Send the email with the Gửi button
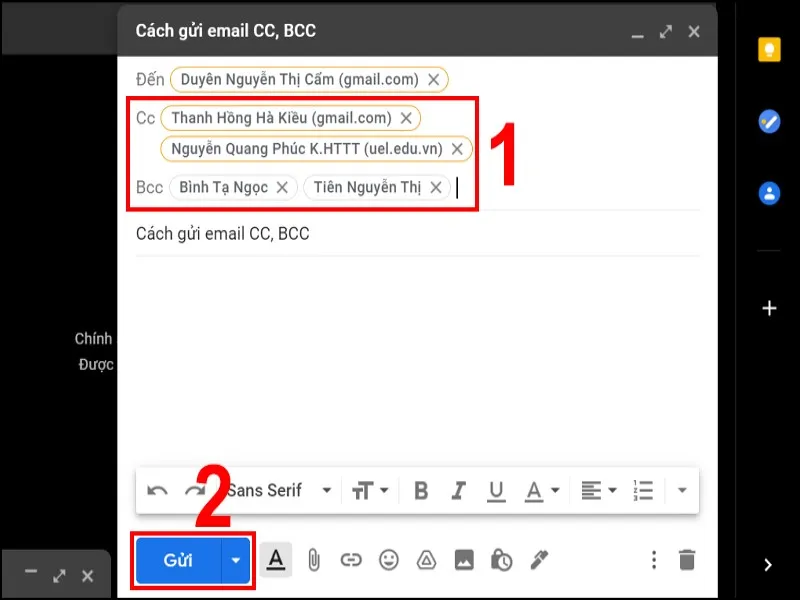 pos(181,562)
